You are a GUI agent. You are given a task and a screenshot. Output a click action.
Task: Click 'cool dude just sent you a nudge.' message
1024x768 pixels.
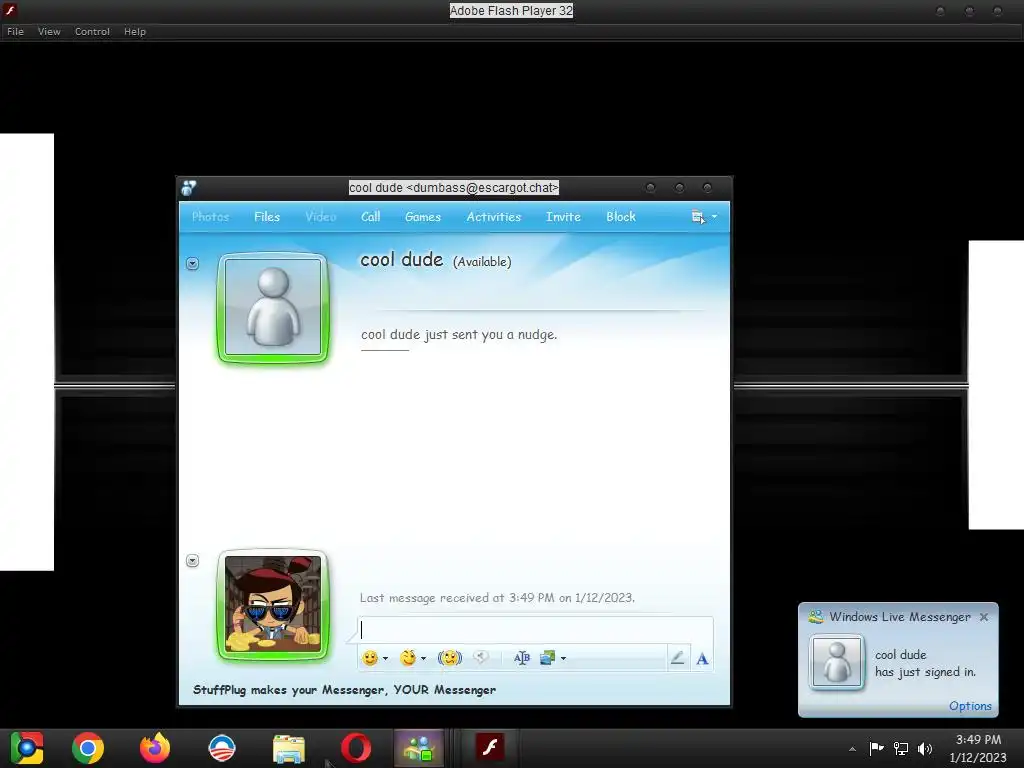coord(459,335)
